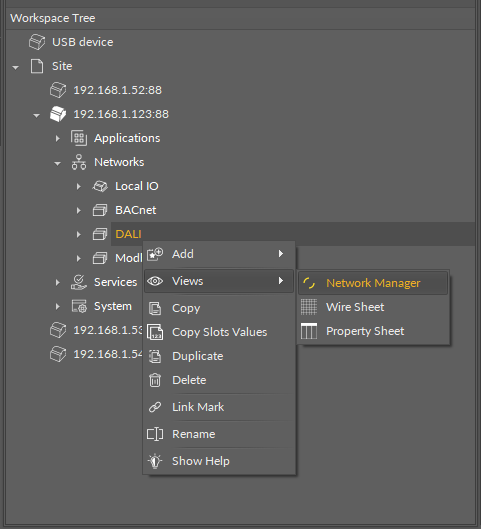Open Network Manager view
The width and height of the screenshot is (481, 529).
coord(373,283)
